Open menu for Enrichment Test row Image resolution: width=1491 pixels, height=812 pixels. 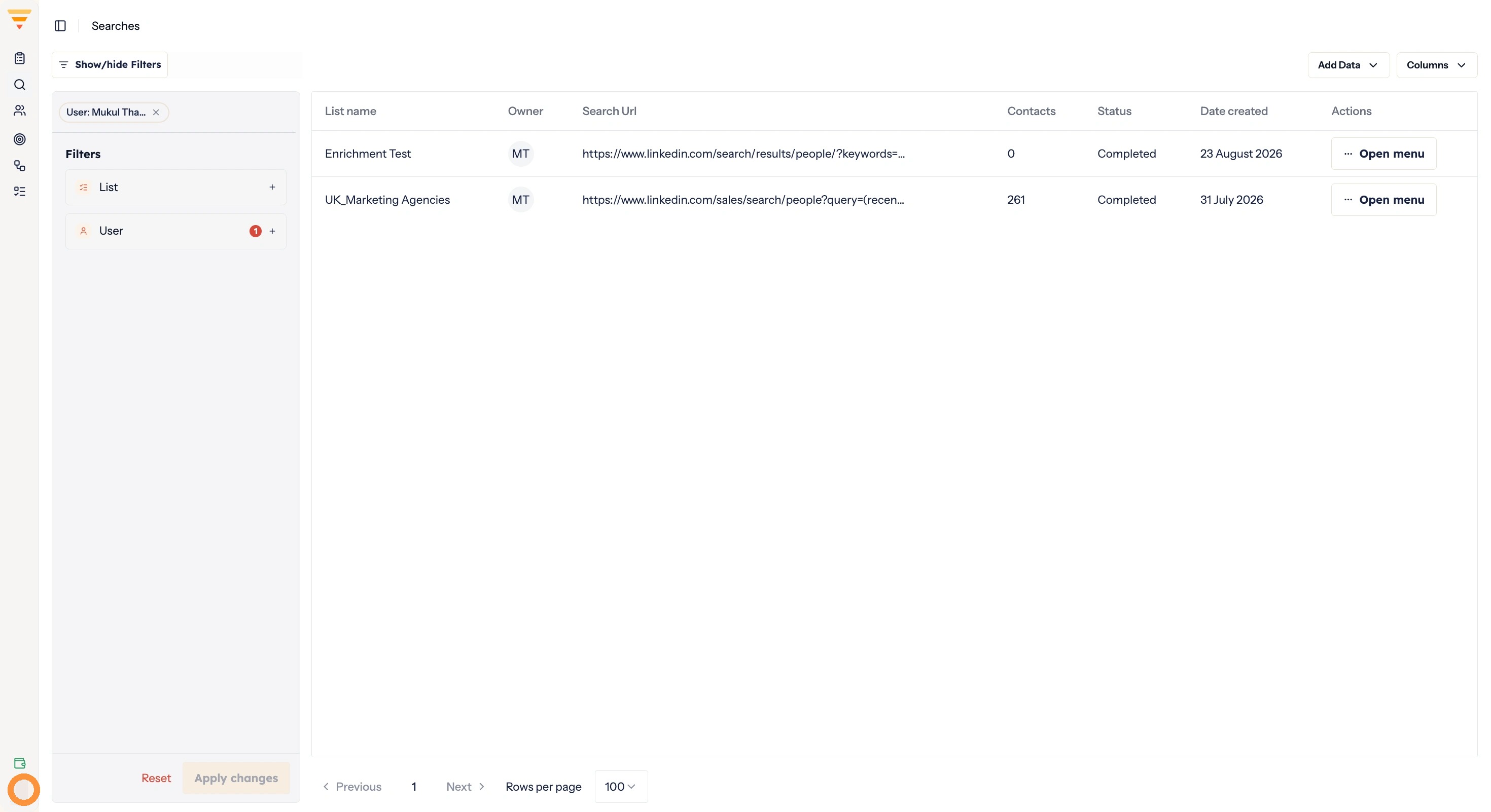[1383, 154]
